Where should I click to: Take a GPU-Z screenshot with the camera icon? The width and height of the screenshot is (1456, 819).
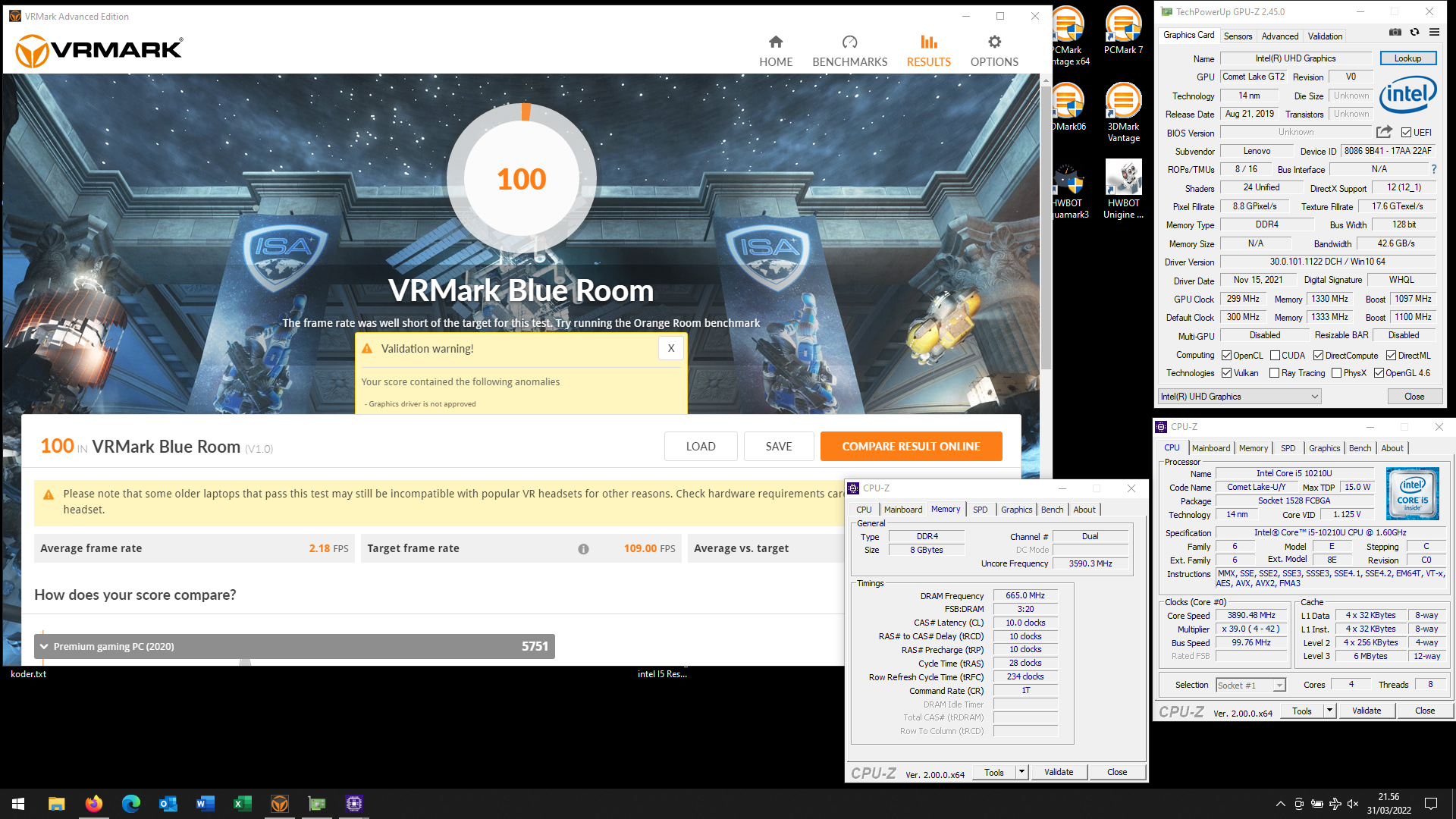pos(1395,33)
